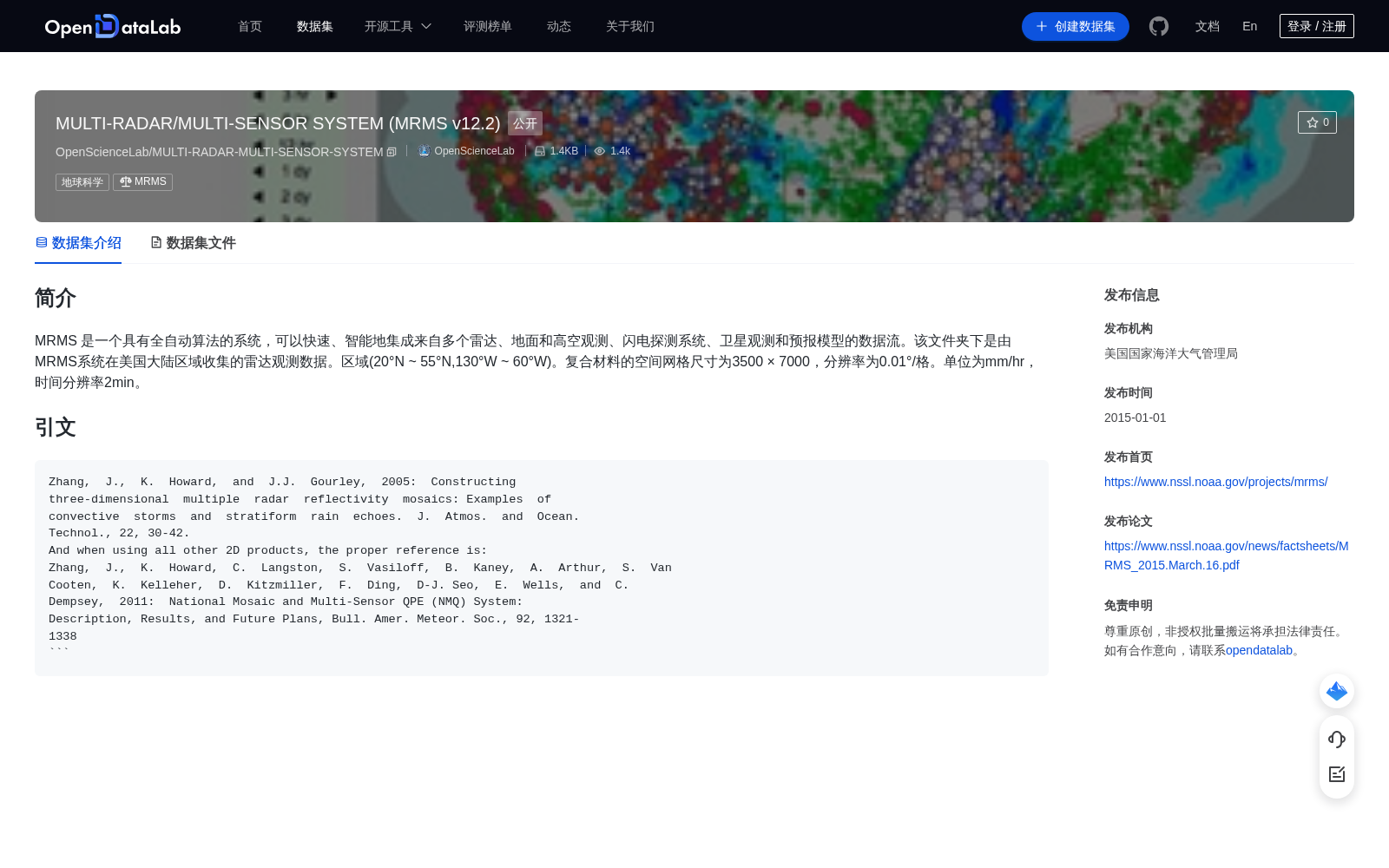Viewport: 1389px width, 868px height.
Task: Click the OpenScienceLab avatar icon
Action: tap(425, 151)
